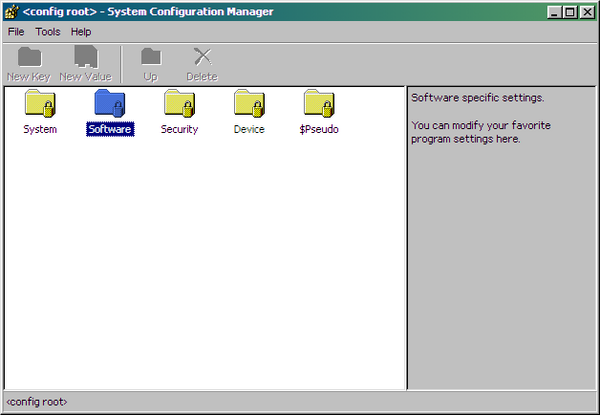The width and height of the screenshot is (600, 415).
Task: Maximize the System Configuration Manager window
Action: tap(569, 12)
